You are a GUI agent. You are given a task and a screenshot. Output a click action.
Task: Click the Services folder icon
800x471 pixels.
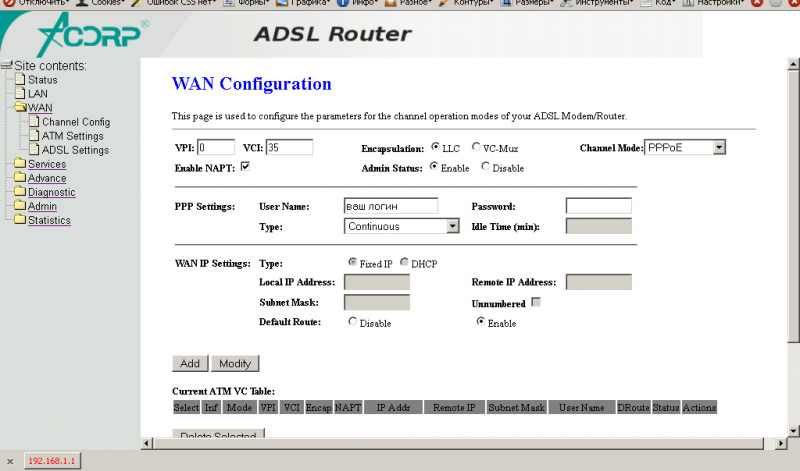[20, 164]
